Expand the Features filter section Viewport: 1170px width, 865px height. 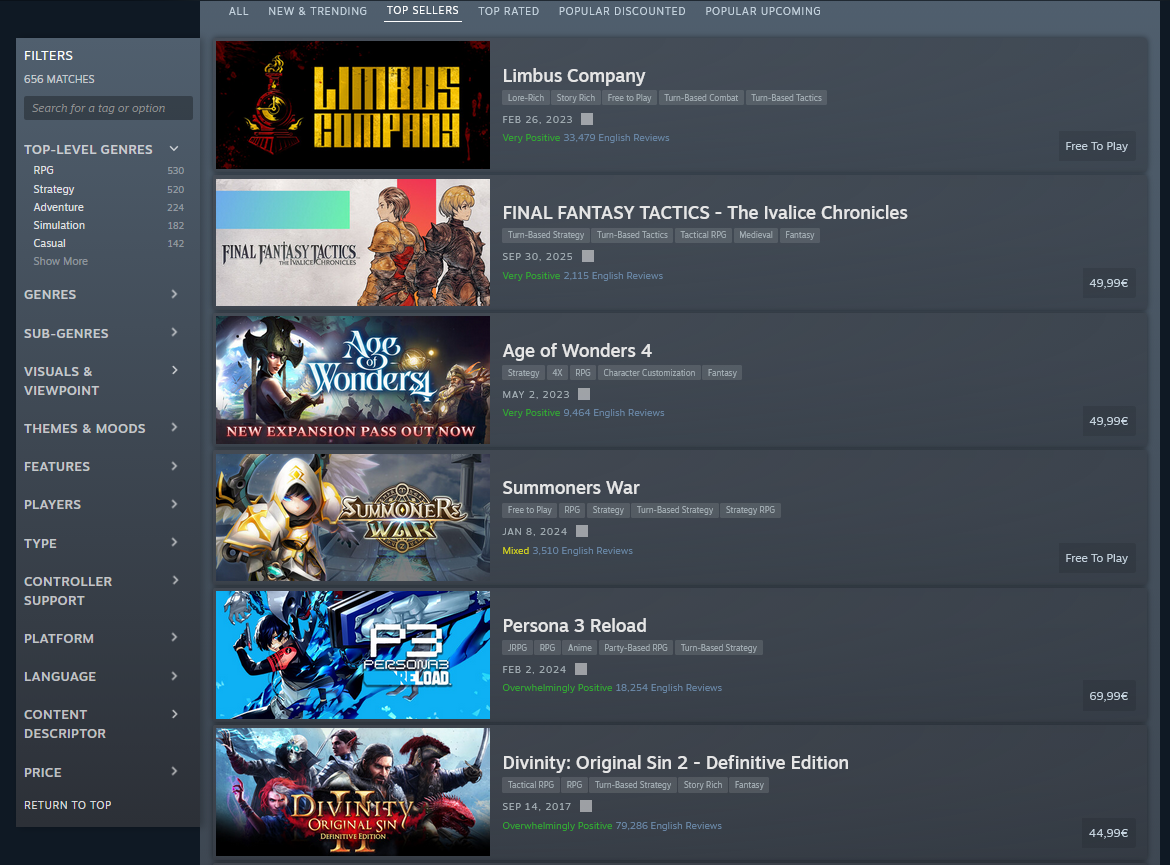click(x=174, y=466)
